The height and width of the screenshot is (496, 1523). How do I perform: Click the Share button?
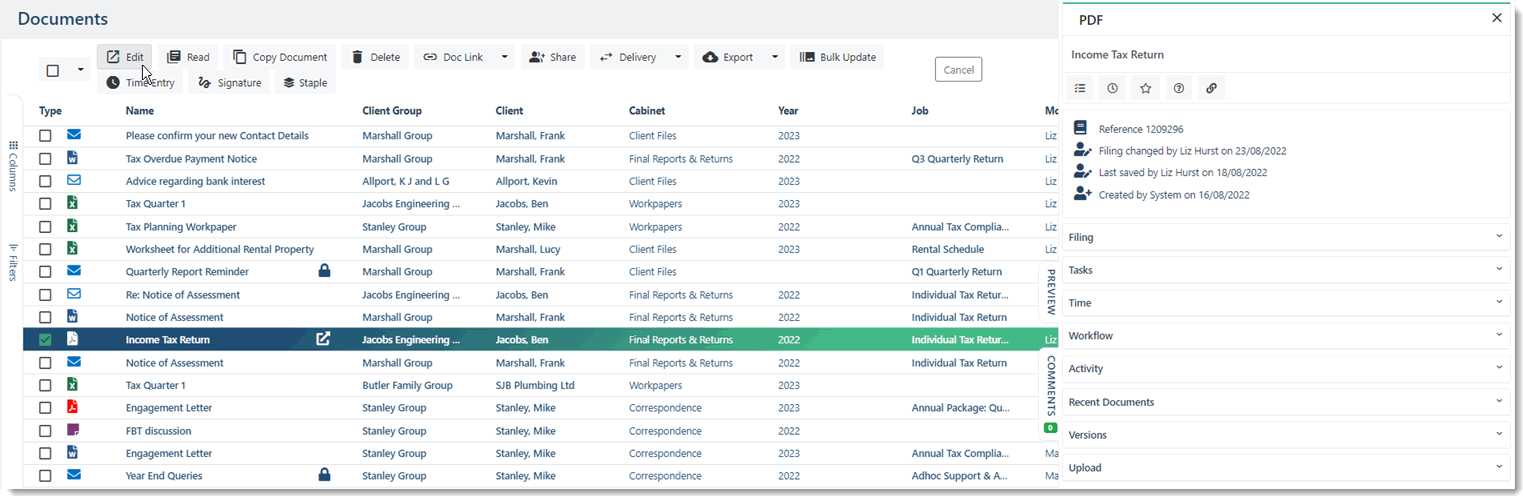pyautogui.click(x=552, y=57)
